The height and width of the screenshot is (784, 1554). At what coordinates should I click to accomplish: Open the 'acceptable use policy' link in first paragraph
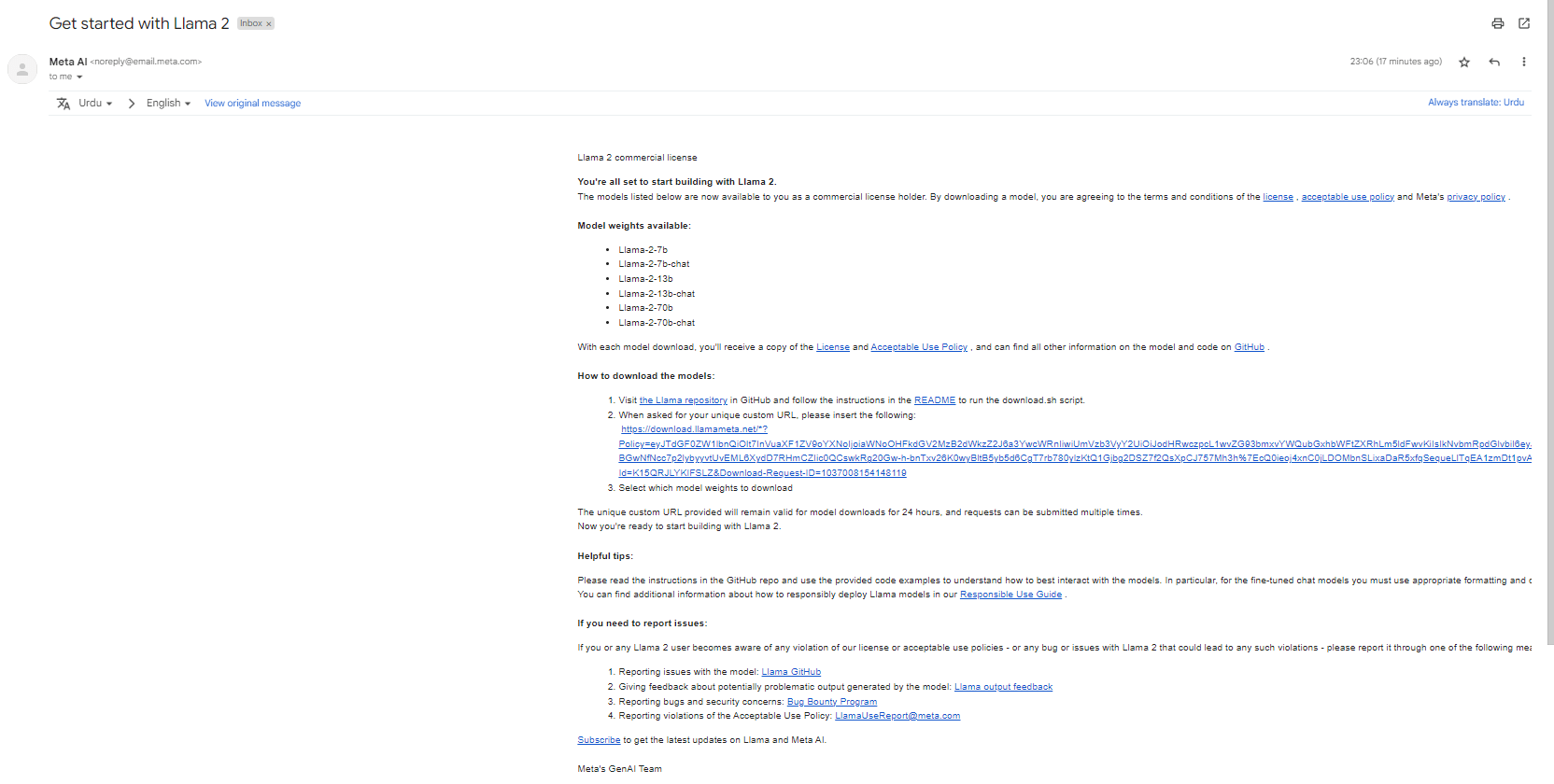click(x=1348, y=197)
